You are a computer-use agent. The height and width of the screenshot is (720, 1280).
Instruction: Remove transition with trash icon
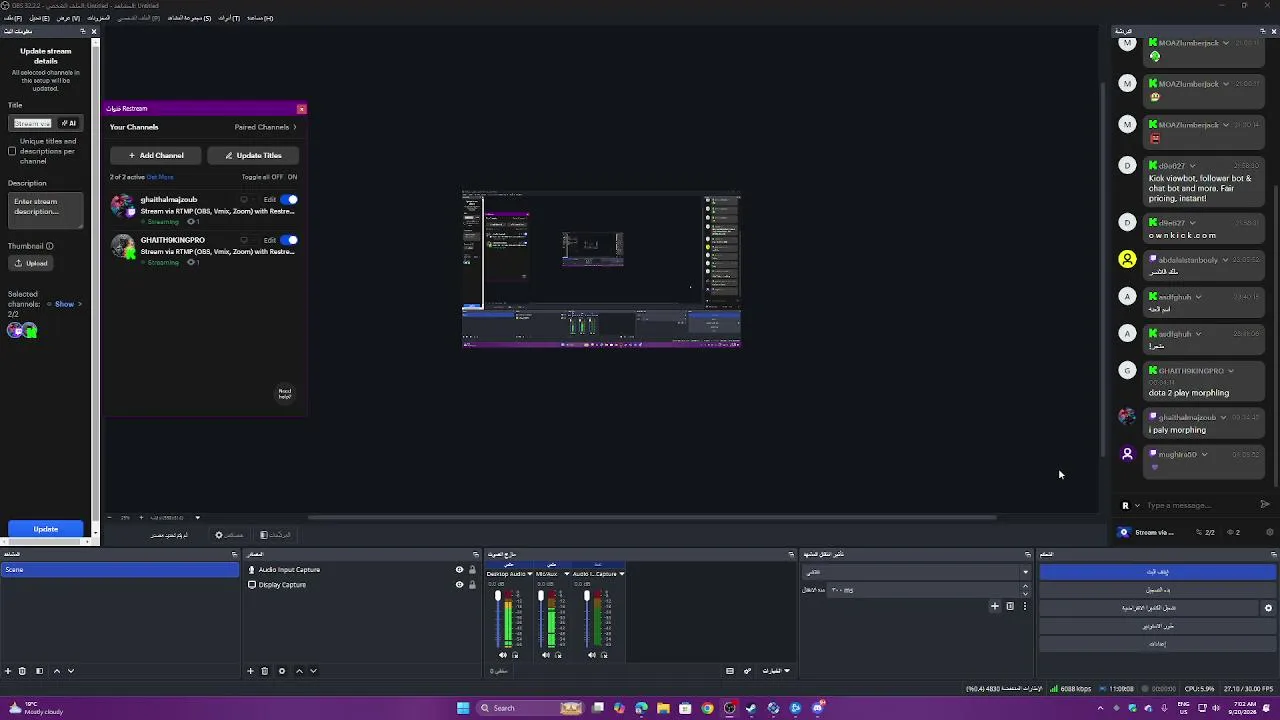[x=1009, y=606]
